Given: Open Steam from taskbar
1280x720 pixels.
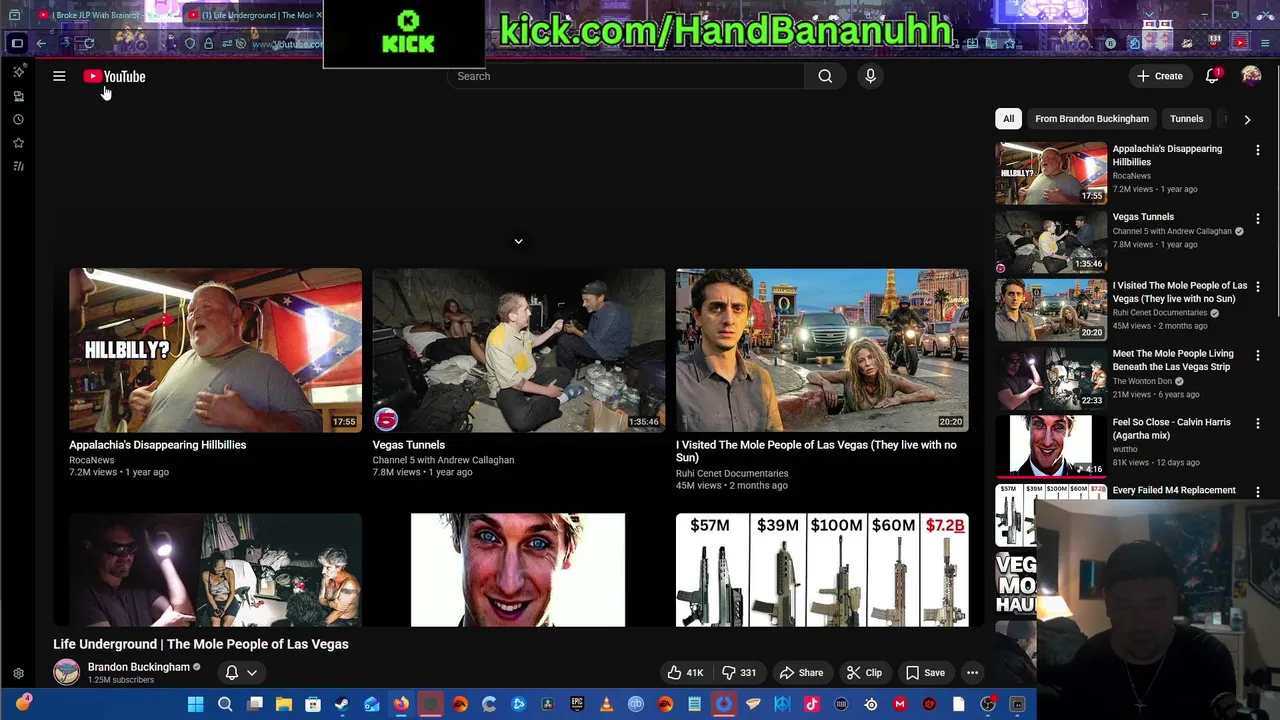Looking at the screenshot, I should tap(342, 704).
